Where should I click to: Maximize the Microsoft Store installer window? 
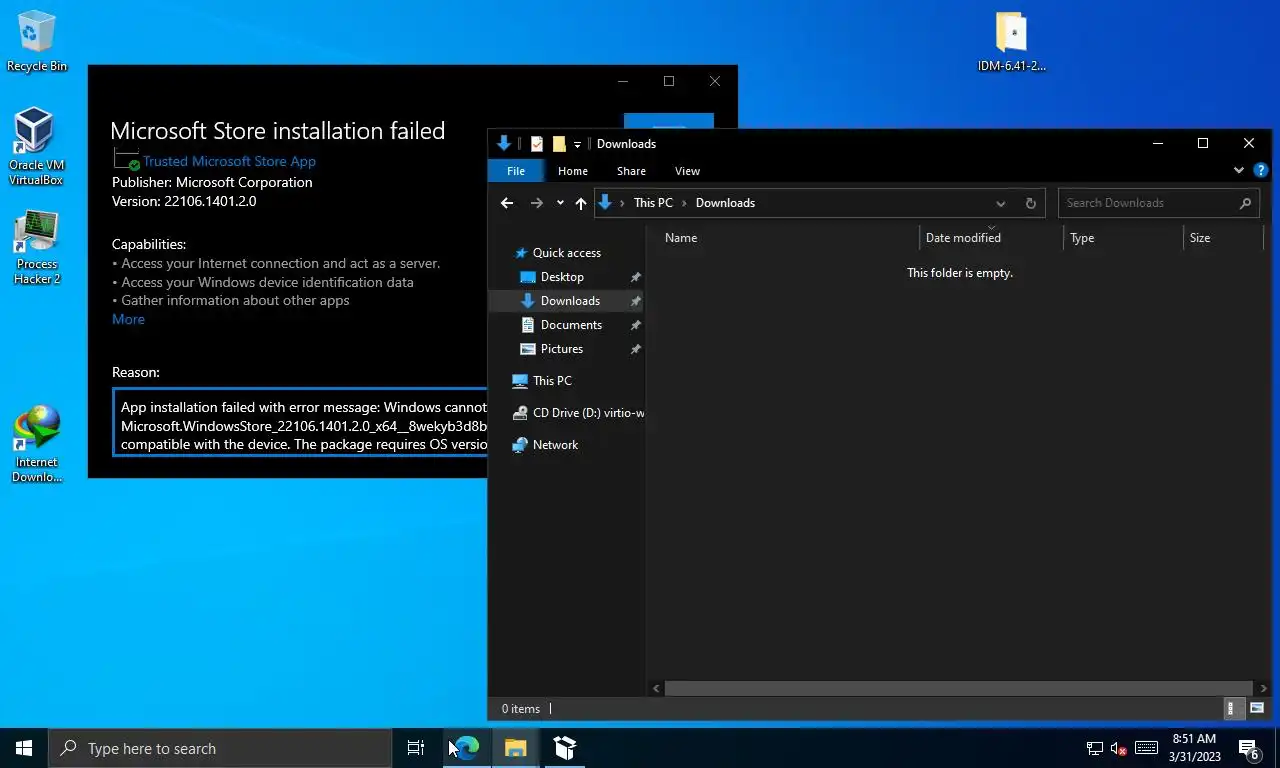tap(669, 81)
